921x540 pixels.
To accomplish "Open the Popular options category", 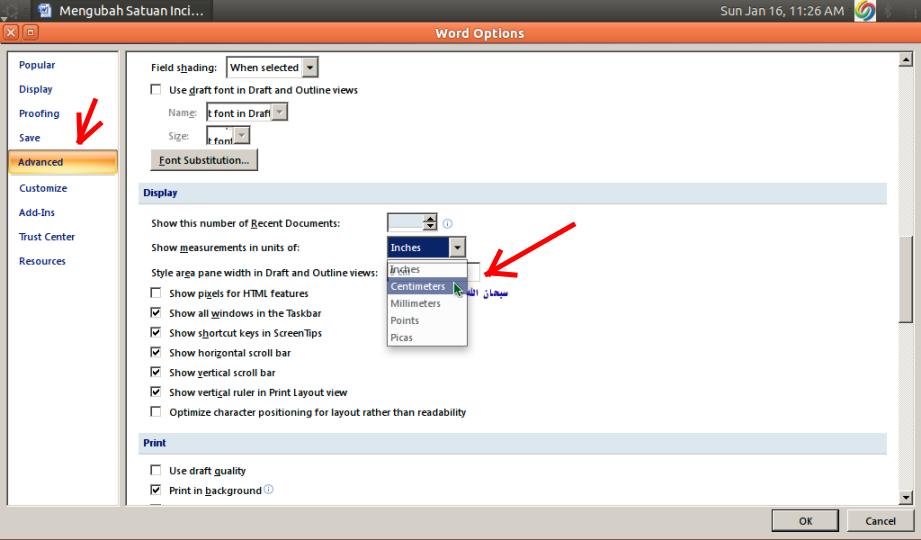I will point(37,65).
